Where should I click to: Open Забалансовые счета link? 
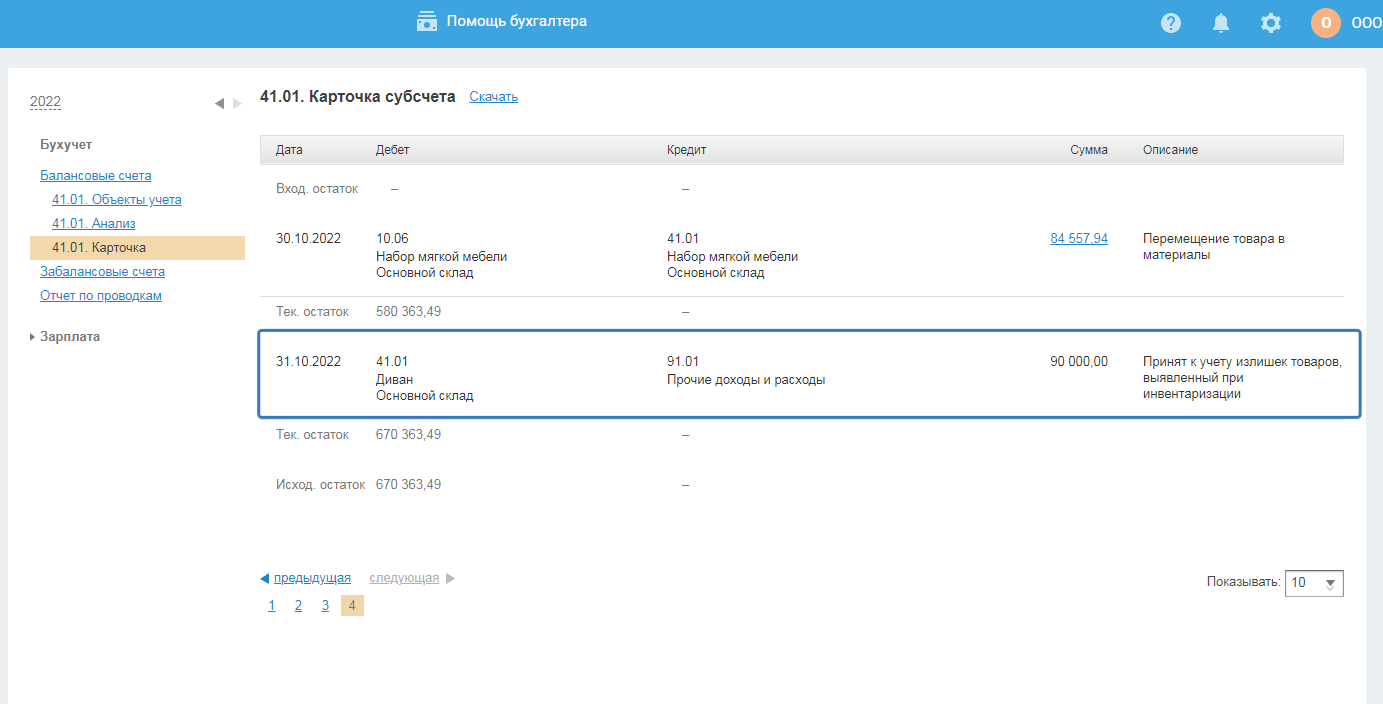tap(102, 272)
